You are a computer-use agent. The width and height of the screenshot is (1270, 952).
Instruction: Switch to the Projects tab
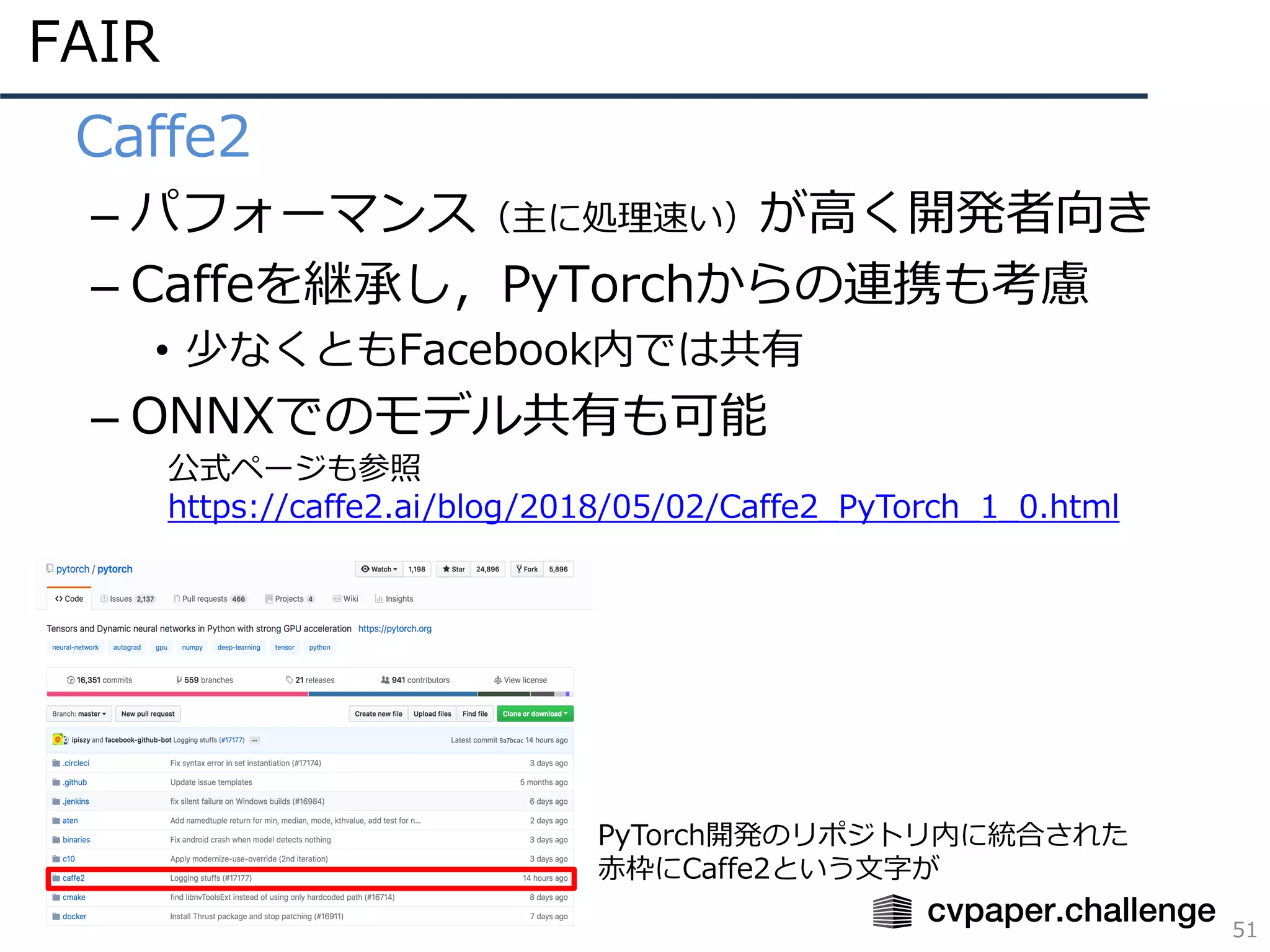(290, 599)
